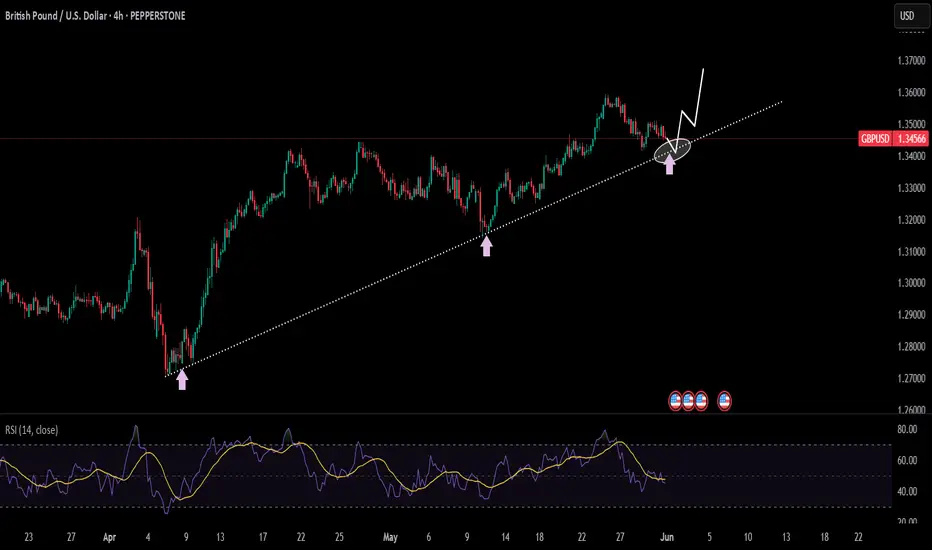Screen dimensions: 932x550
Task: Click the 1.28000 price axis label
Action: click(x=911, y=347)
